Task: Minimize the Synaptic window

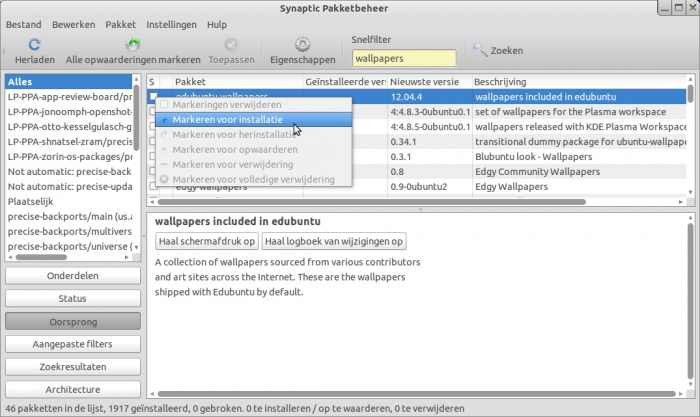Action: click(x=665, y=8)
